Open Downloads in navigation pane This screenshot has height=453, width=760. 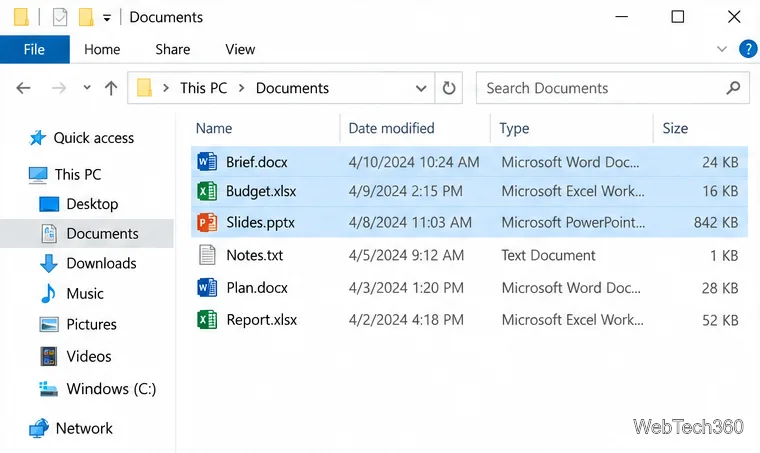101,263
